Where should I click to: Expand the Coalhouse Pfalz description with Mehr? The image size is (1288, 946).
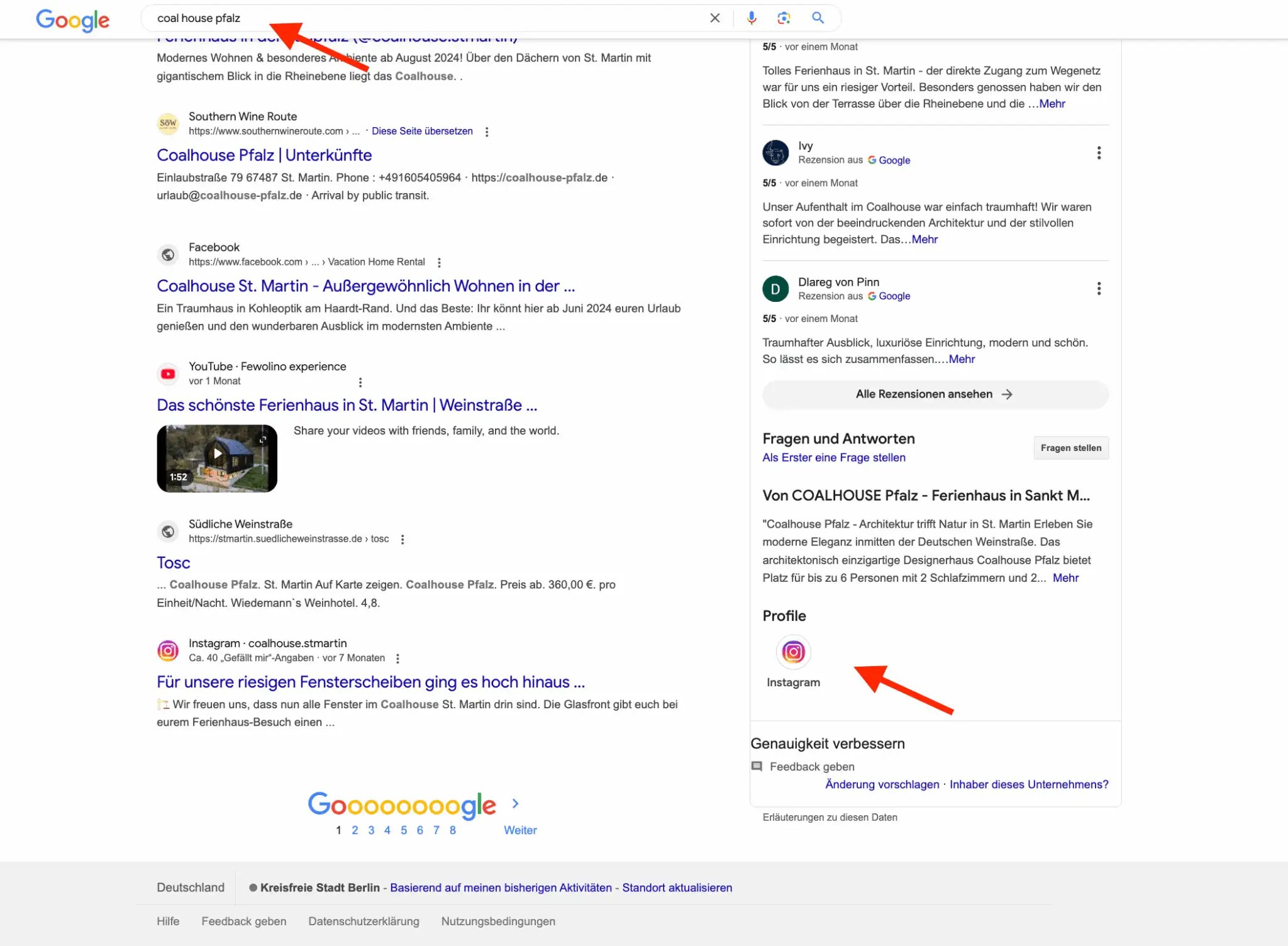pyautogui.click(x=1066, y=578)
